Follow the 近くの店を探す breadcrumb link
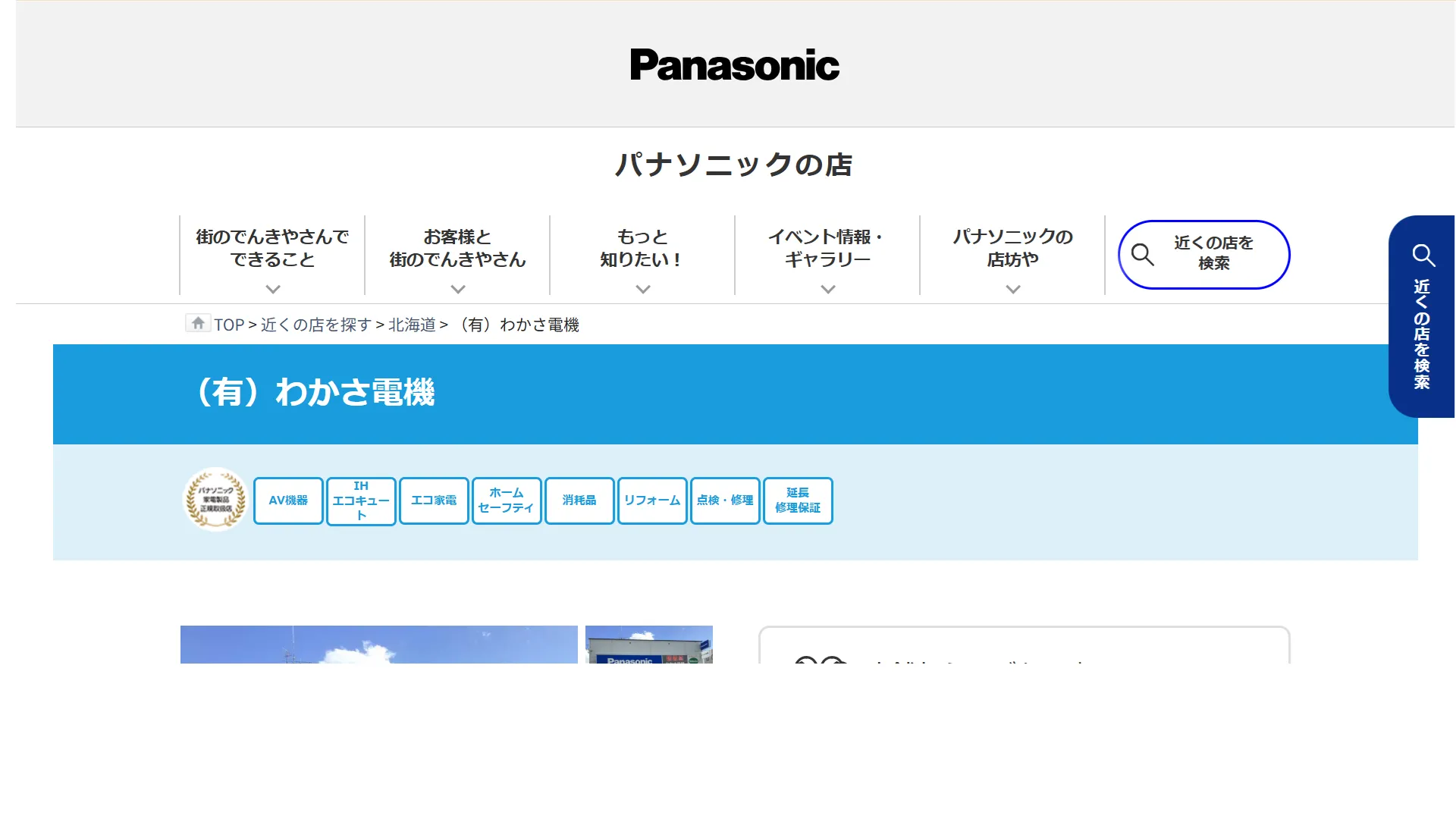 tap(315, 325)
